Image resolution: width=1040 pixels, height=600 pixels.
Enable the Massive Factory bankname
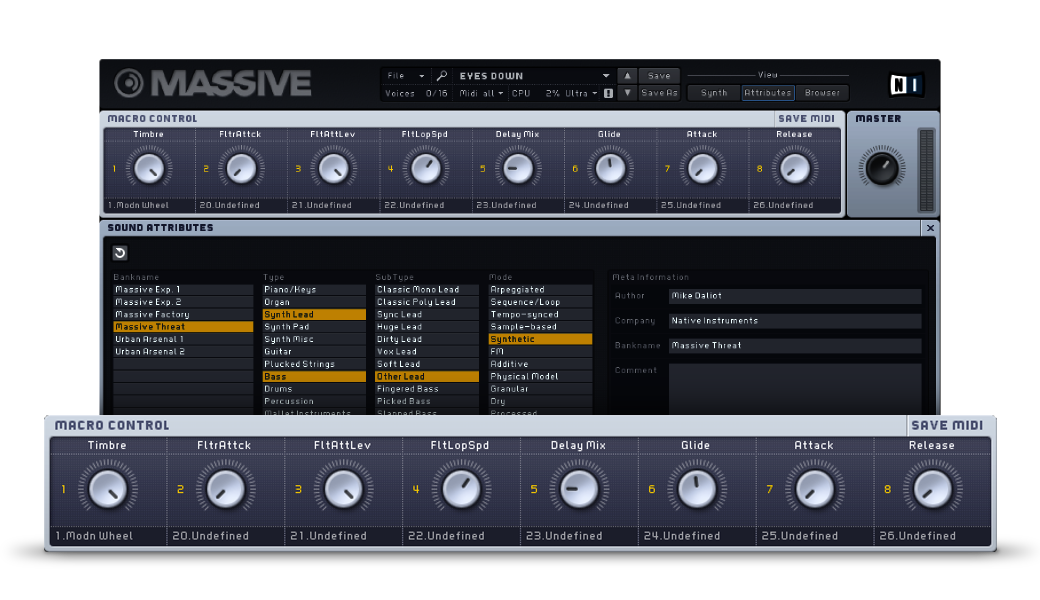tap(183, 314)
